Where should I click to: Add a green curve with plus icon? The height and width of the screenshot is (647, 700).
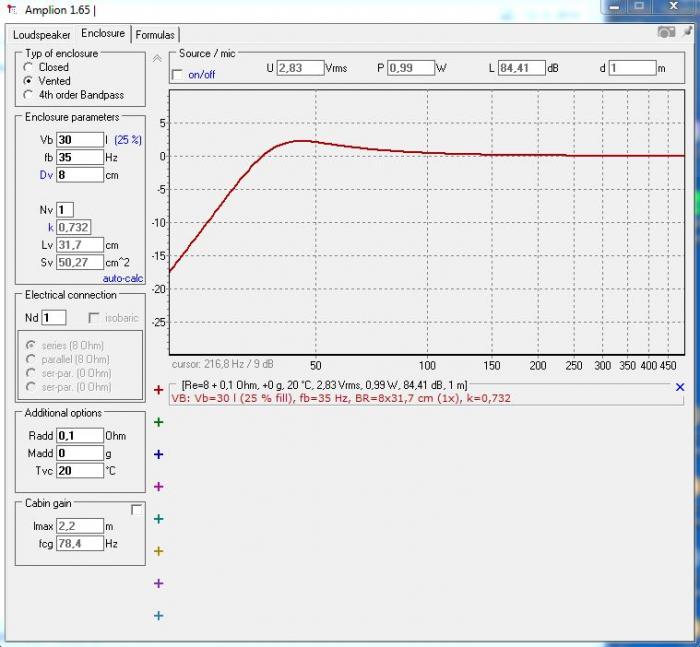tap(158, 422)
